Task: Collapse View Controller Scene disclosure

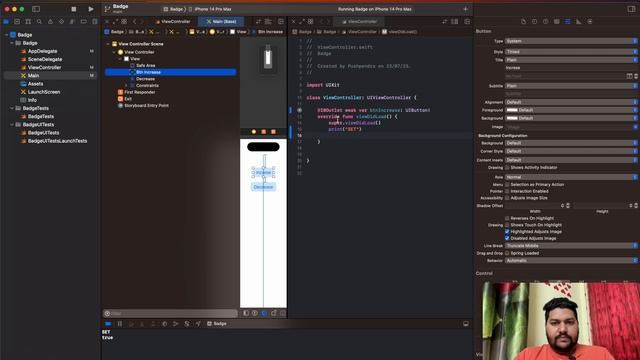Action: (x=108, y=44)
